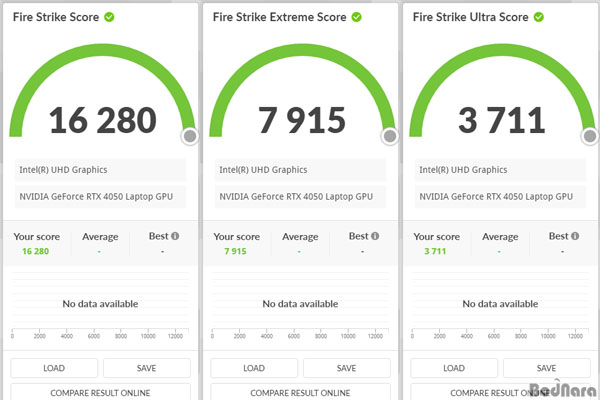Click the green 7 915 value under Your score
This screenshot has width=600, height=400.
(235, 251)
